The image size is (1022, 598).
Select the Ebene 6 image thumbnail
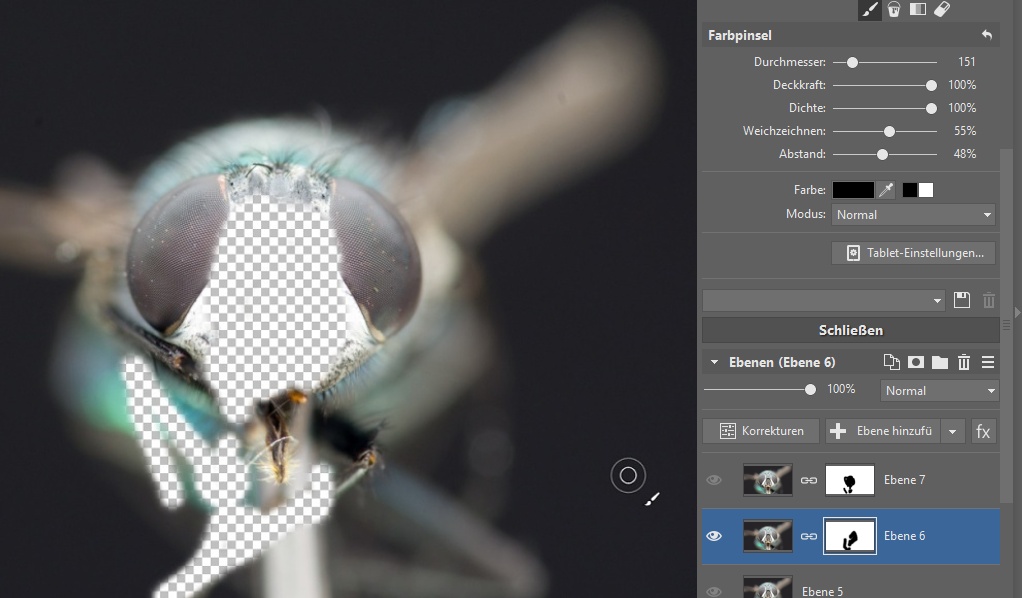768,535
